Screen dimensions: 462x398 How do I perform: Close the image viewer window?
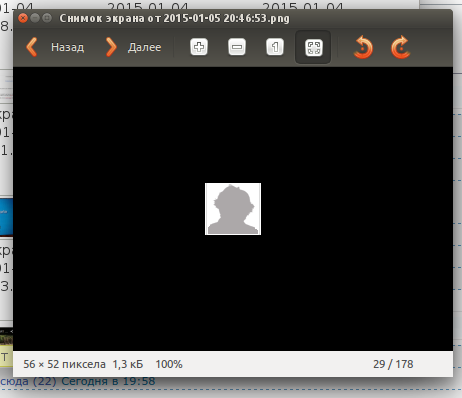[x=23, y=18]
